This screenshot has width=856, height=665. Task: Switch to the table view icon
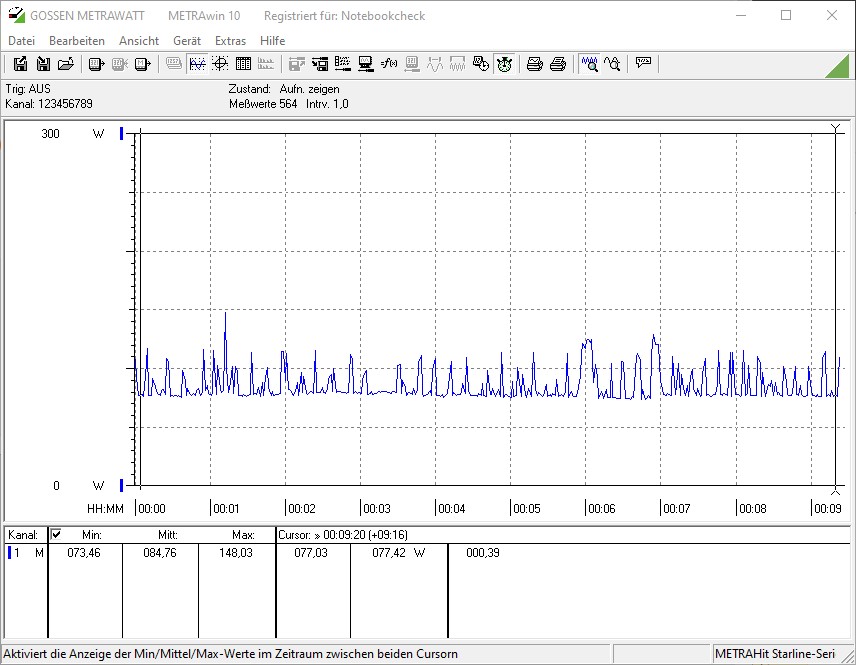tap(243, 64)
